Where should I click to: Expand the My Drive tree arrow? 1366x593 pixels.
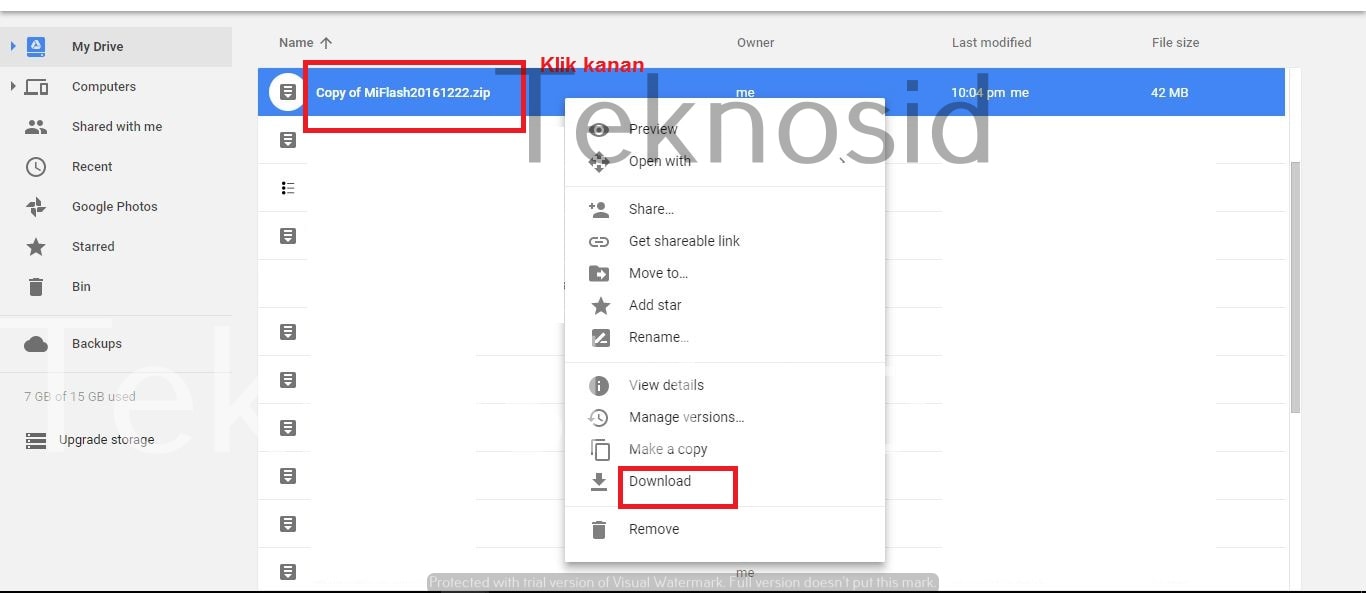tap(12, 46)
